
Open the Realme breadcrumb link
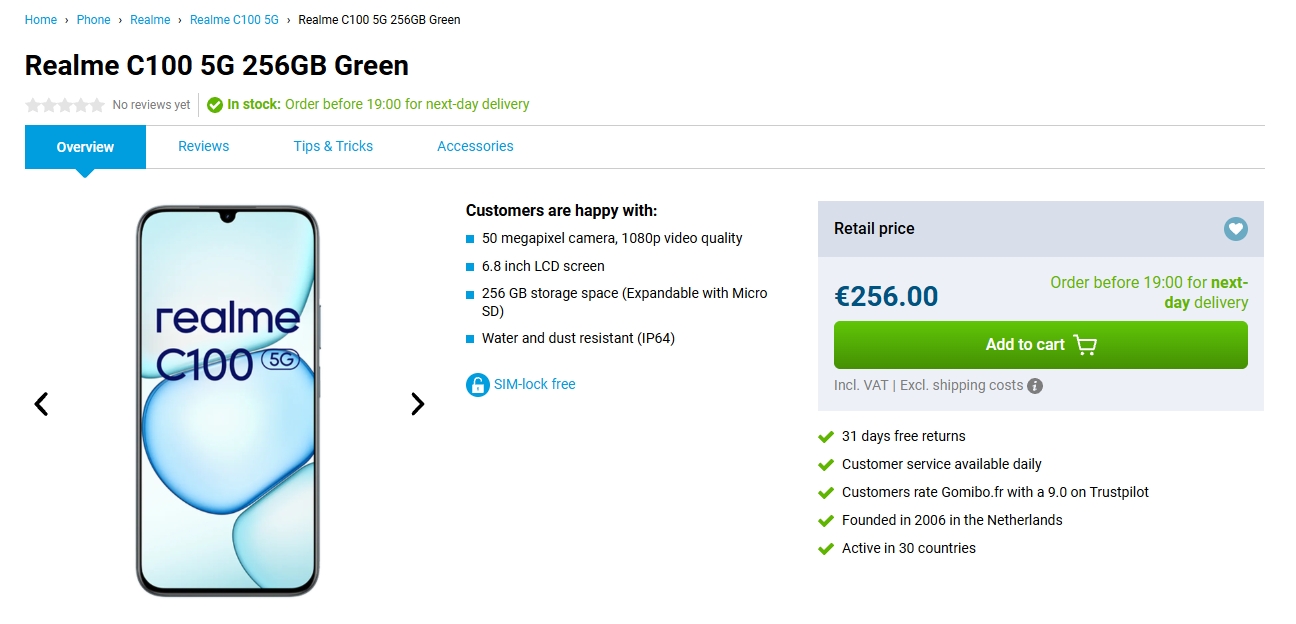(x=150, y=20)
